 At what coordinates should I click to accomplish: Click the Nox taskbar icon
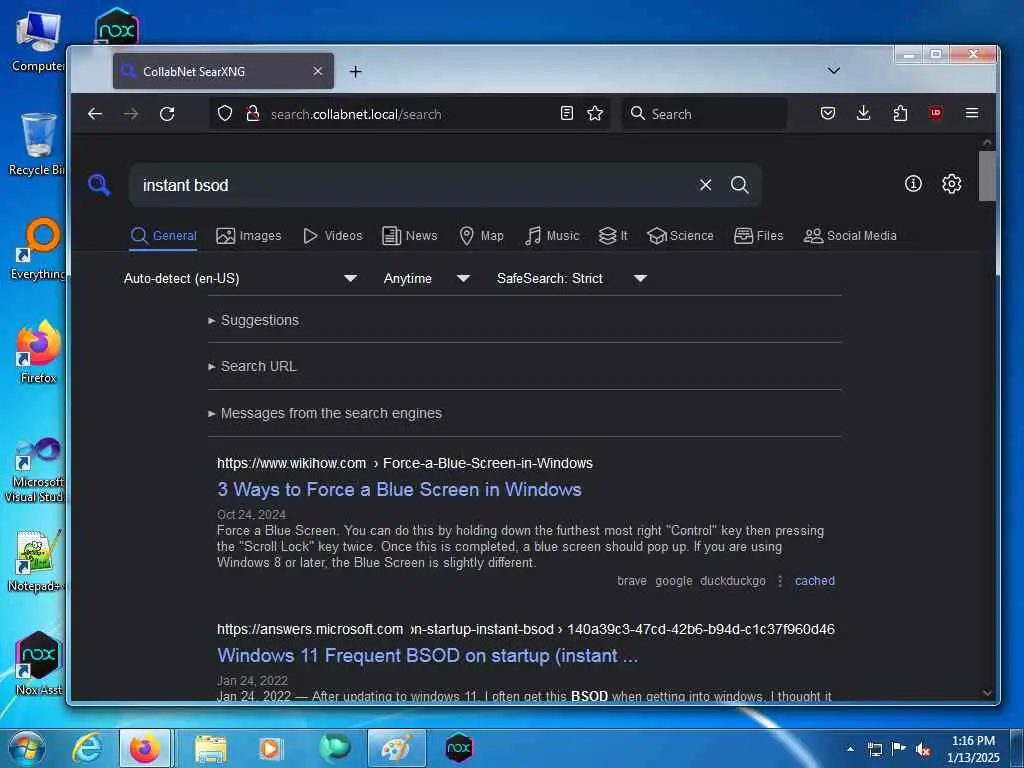(459, 748)
